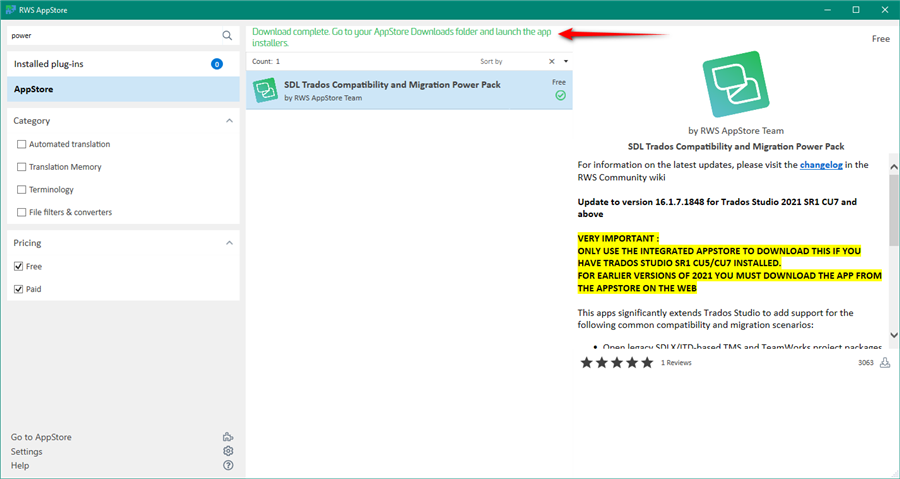Minimize the RWS AppStore window
Image resolution: width=900 pixels, height=479 pixels.
pyautogui.click(x=828, y=10)
